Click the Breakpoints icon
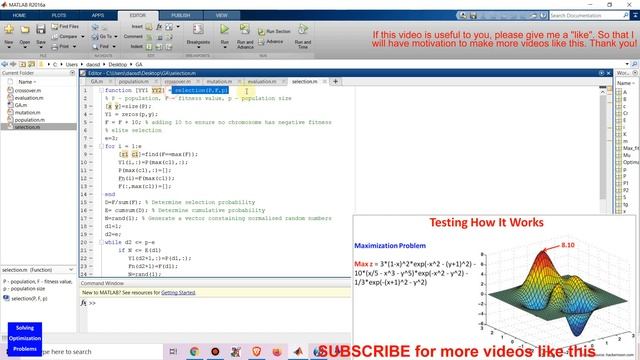The image size is (640, 360). pyautogui.click(x=198, y=29)
